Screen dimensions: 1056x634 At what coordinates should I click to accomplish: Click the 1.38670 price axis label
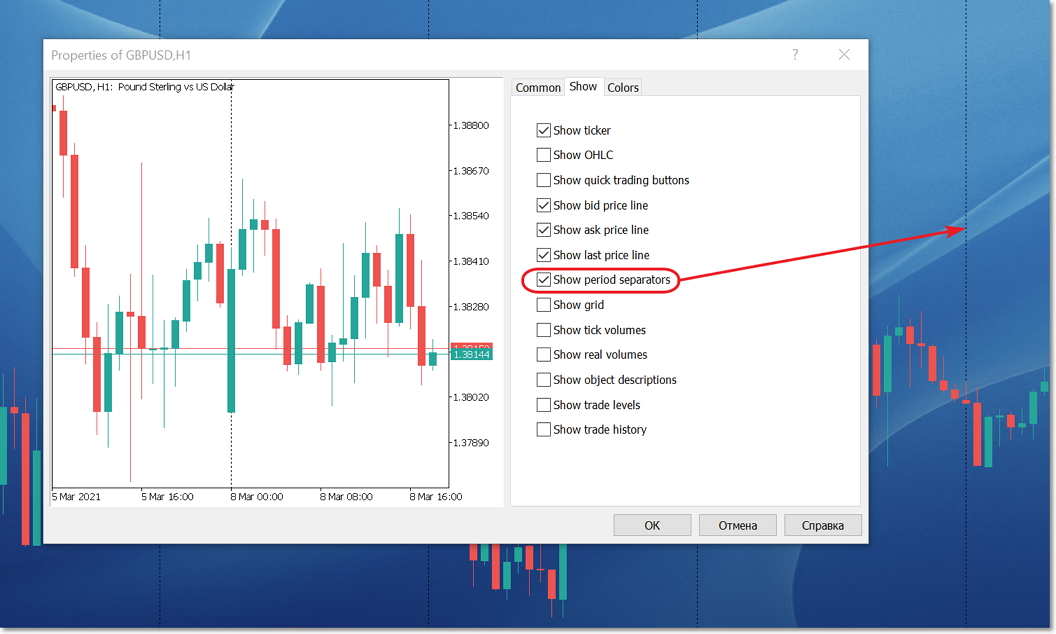coord(471,170)
